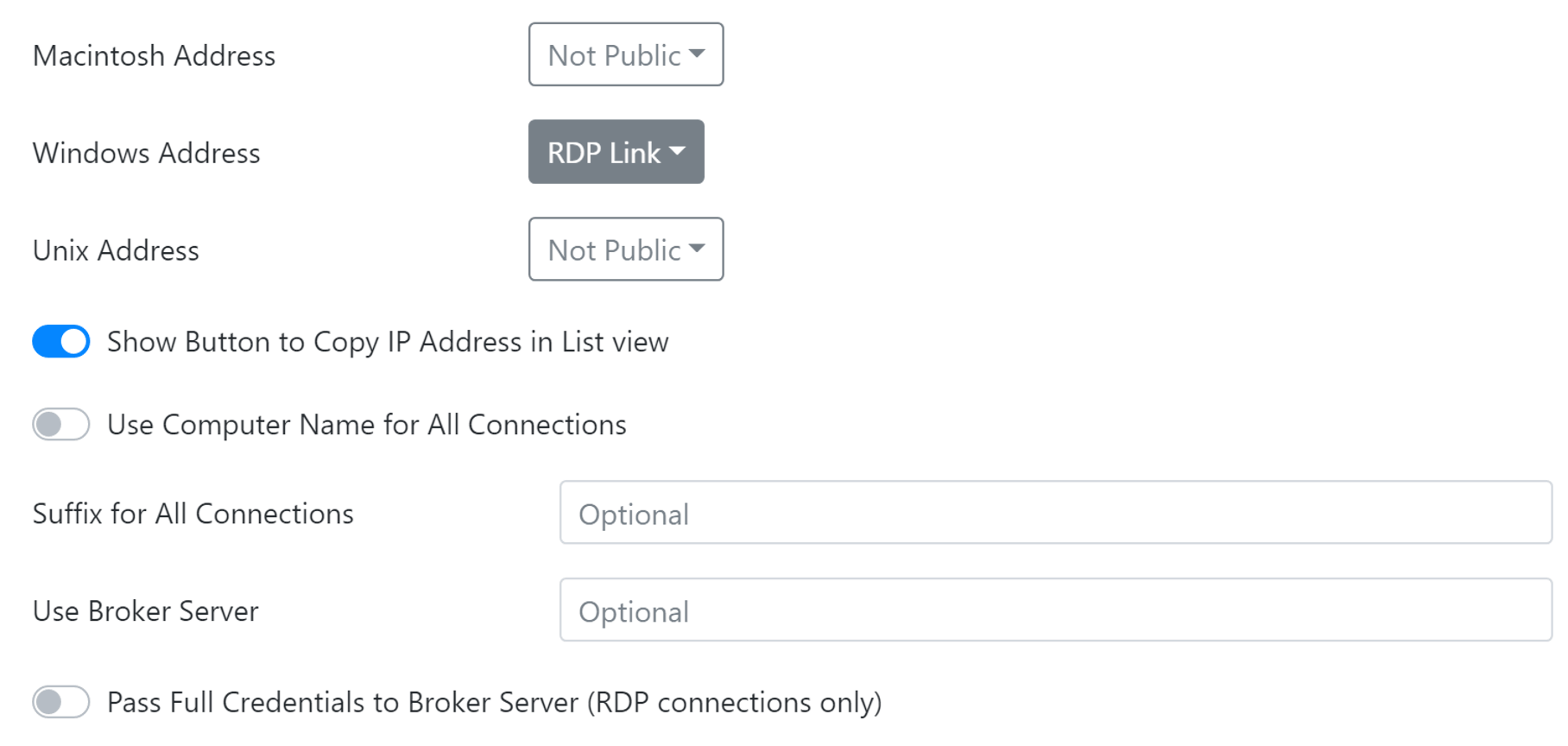Open the Windows Address RDP Link dropdown
Screen dimensions: 1568x746
pyautogui.click(x=615, y=152)
